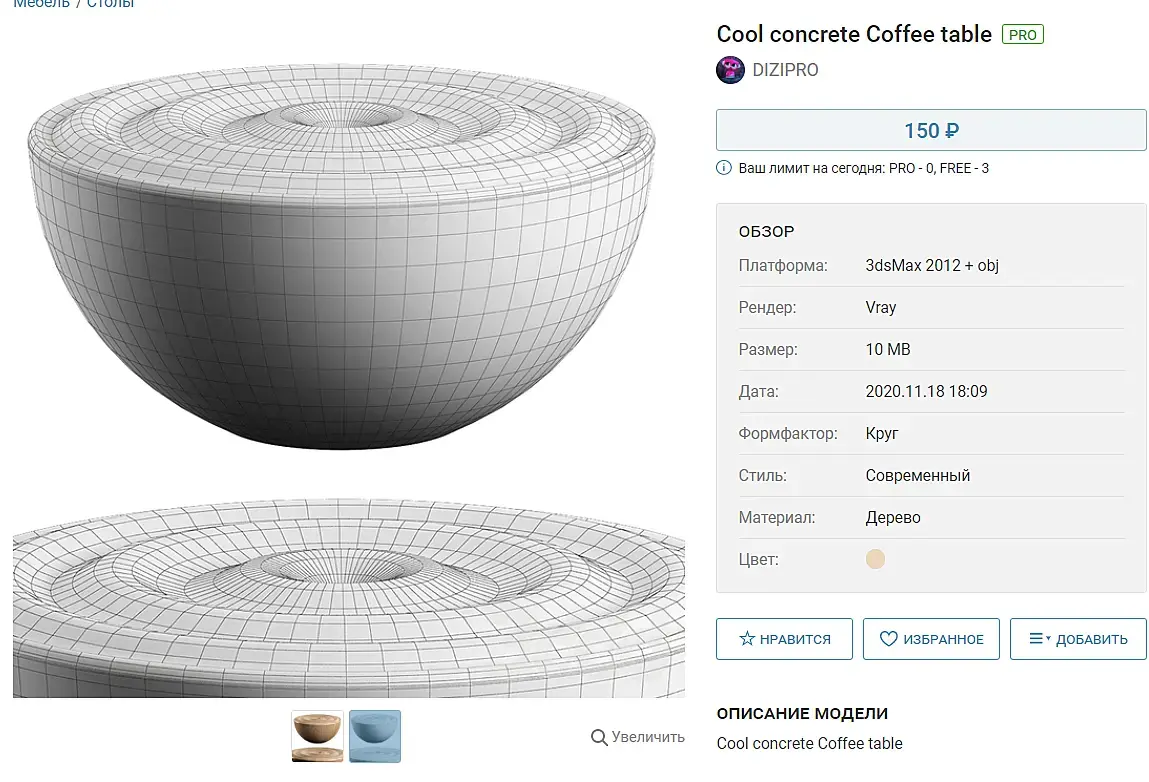Image resolution: width=1149 pixels, height=782 pixels.
Task: Go to the Столы breadcrumb category
Action: pos(110,4)
